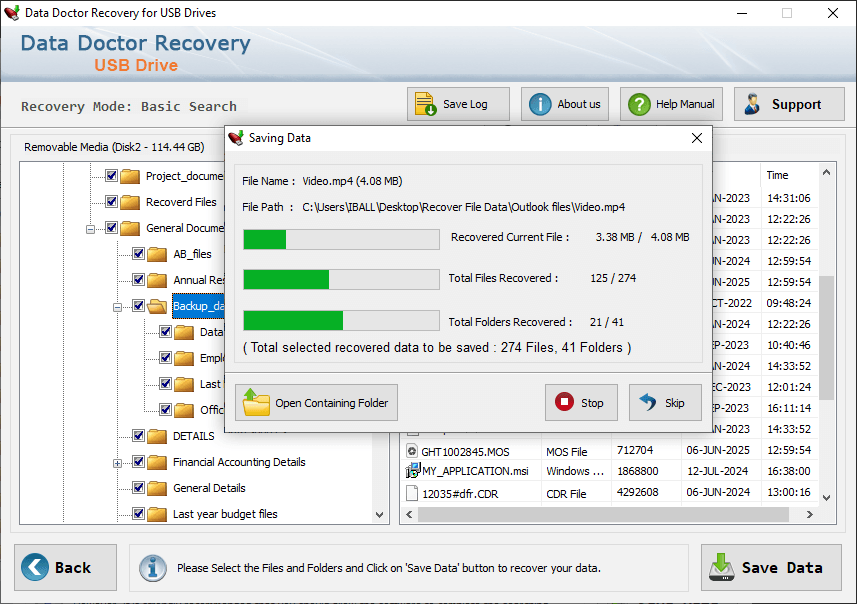Click folder tree scroll down arrow
The image size is (857, 604).
point(380,514)
